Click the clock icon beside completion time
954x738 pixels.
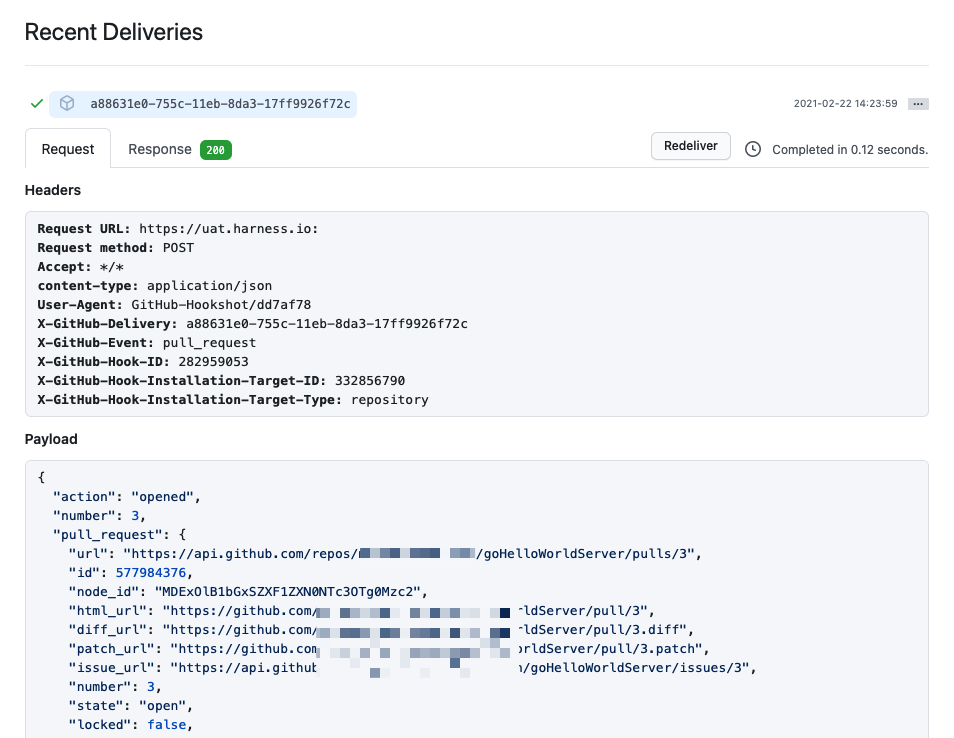tap(752, 149)
